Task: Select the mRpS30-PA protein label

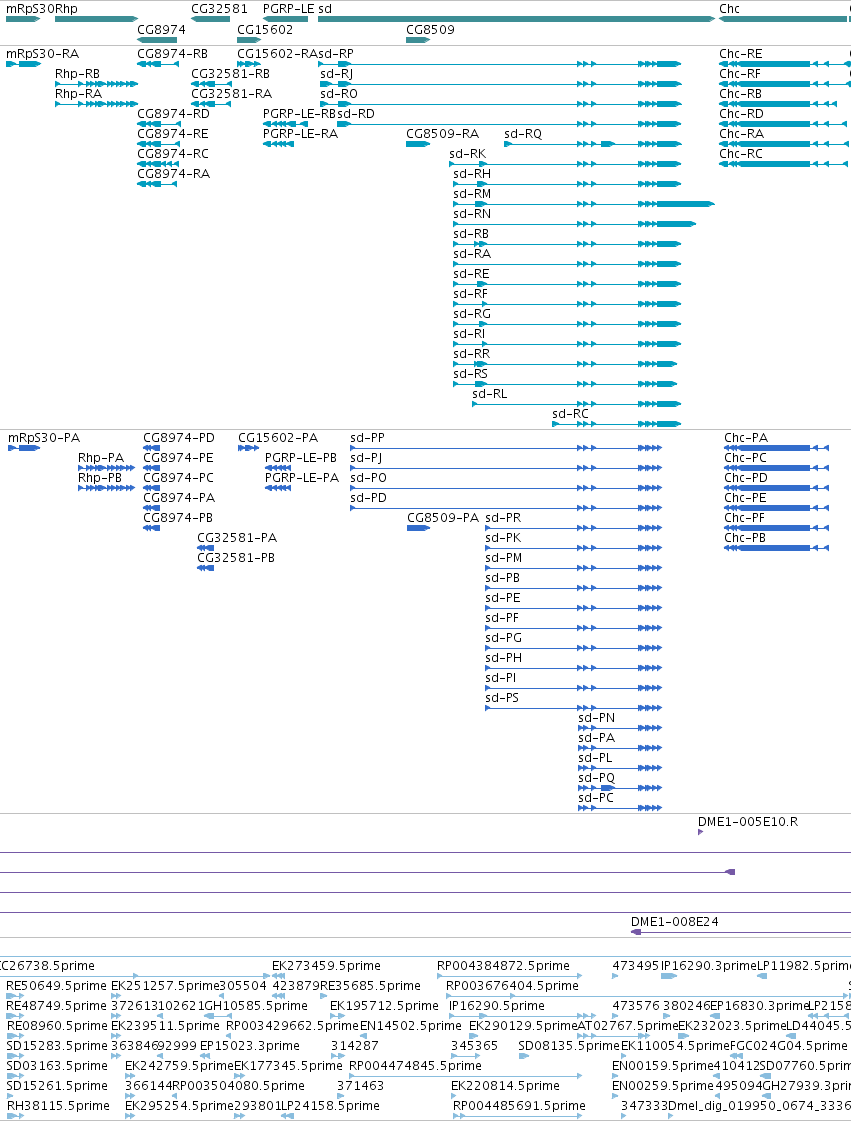Action: (x=44, y=438)
